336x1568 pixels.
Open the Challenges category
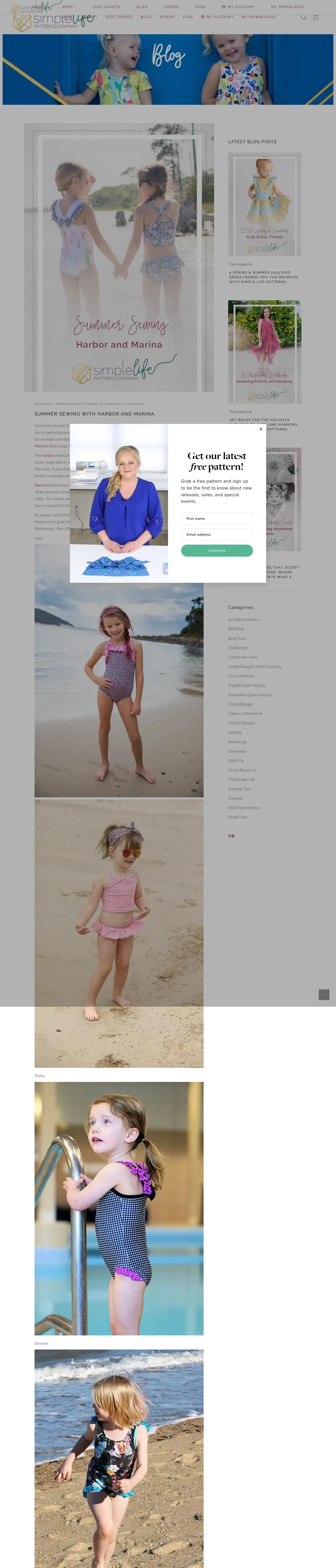pyautogui.click(x=238, y=648)
